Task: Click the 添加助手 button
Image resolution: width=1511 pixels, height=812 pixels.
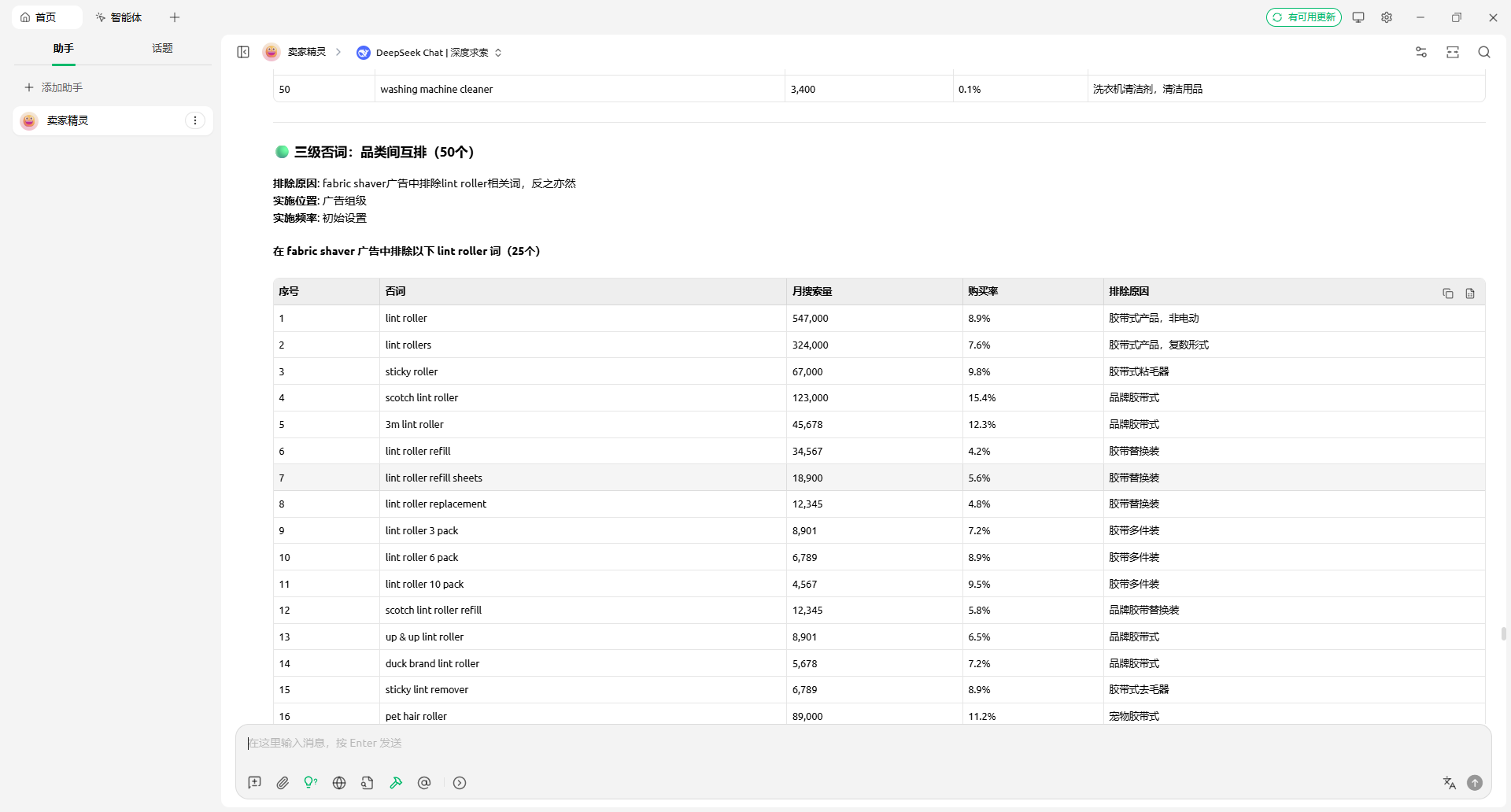Action: (54, 87)
